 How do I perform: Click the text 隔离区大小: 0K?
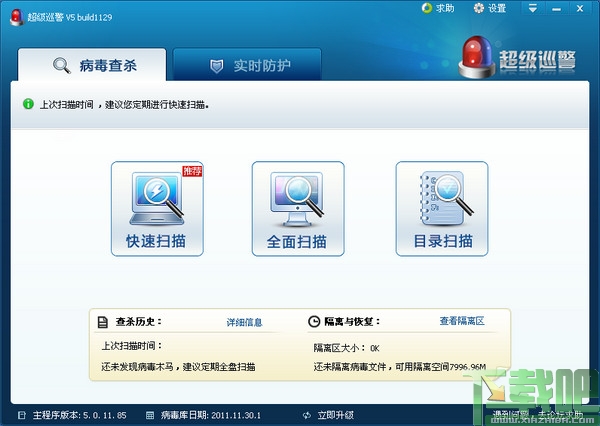click(x=346, y=348)
